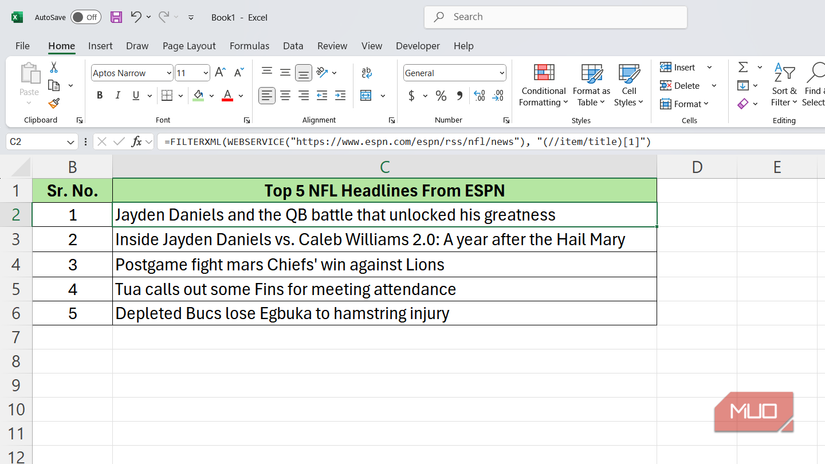
Task: Apply Bold formatting
Action: click(99, 95)
